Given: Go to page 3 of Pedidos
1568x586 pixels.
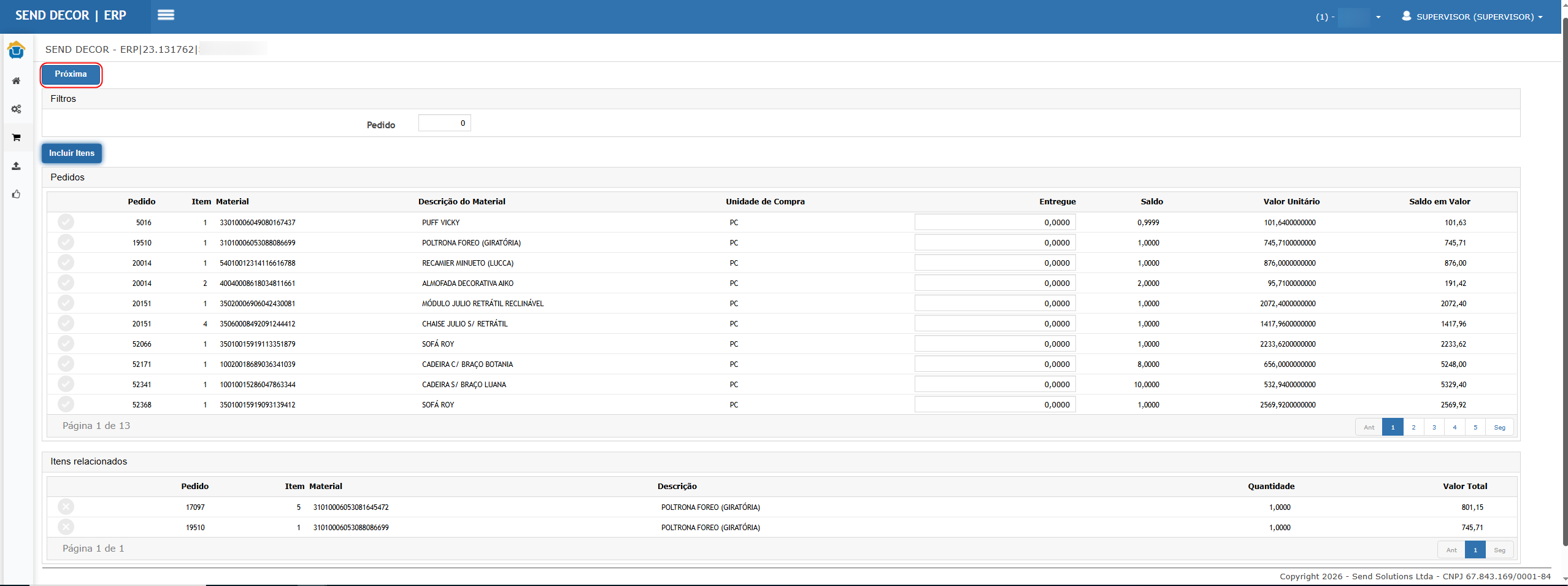Looking at the screenshot, I should tap(1434, 427).
